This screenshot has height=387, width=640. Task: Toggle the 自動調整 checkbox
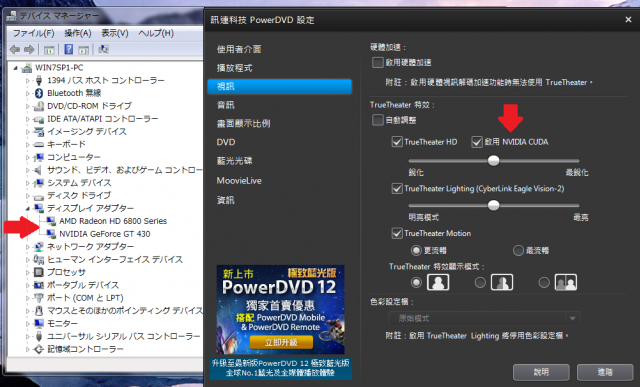pos(378,120)
